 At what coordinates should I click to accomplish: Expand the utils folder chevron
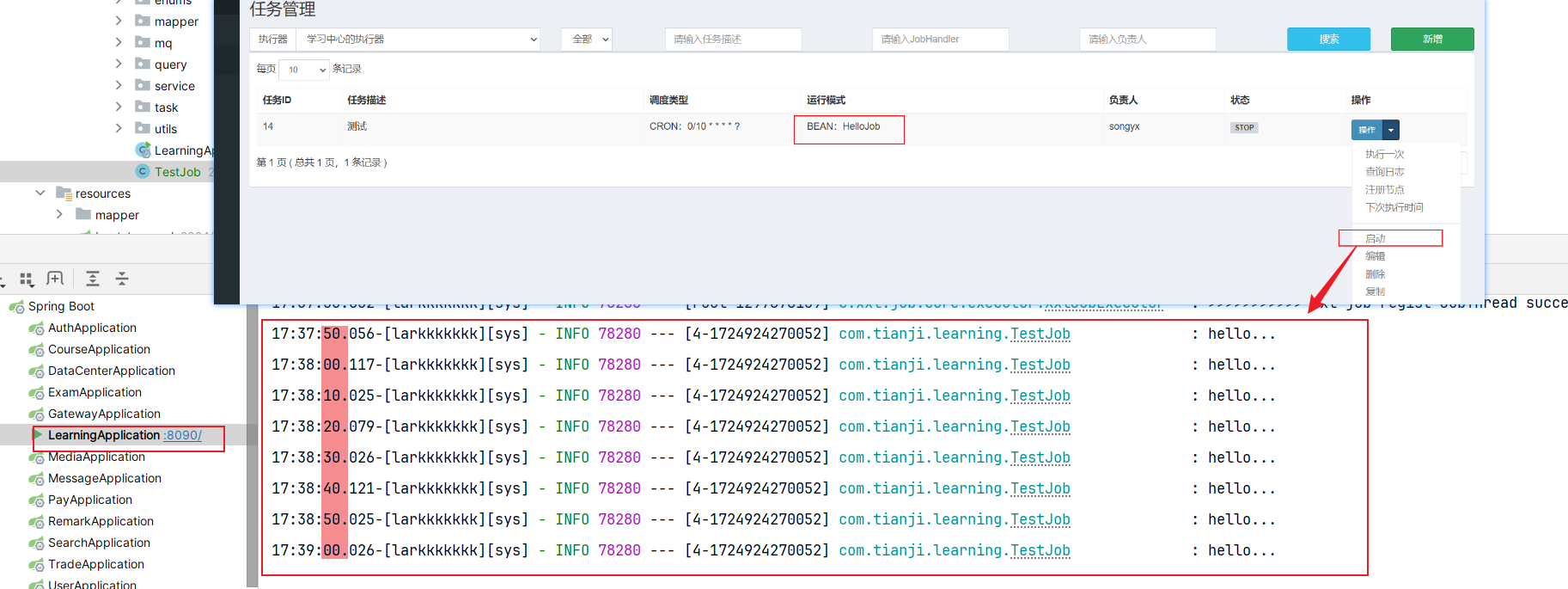119,128
